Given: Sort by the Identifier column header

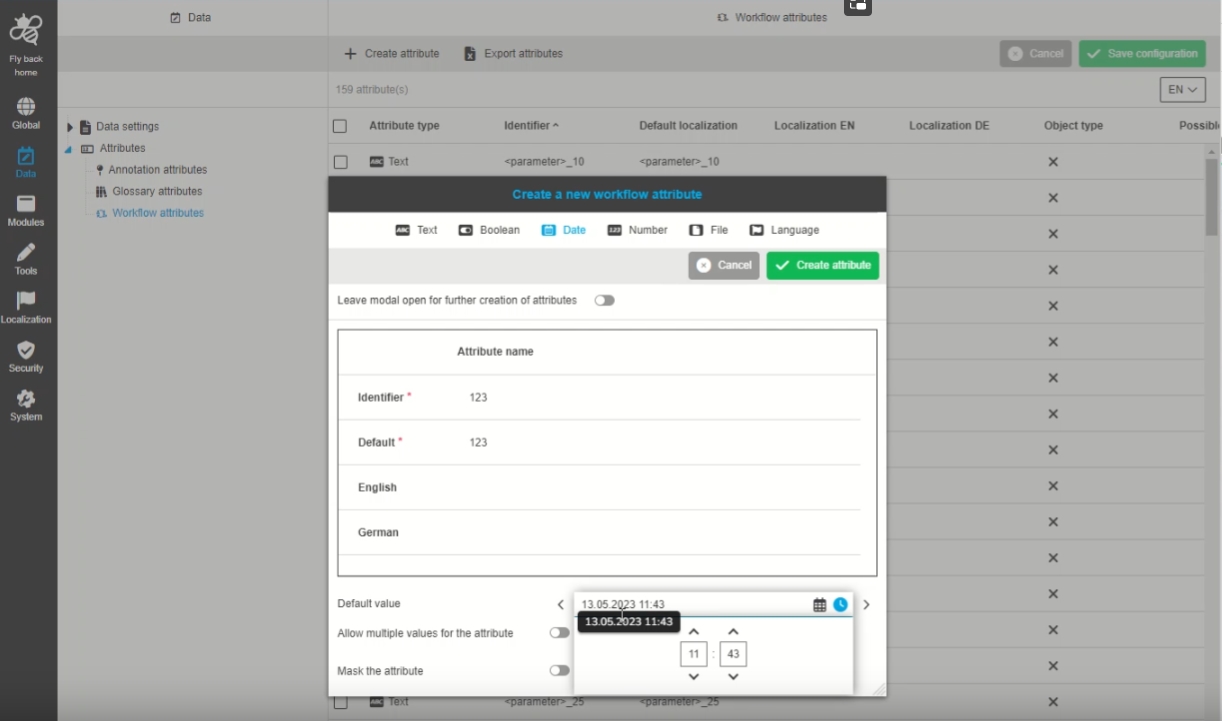Looking at the screenshot, I should pyautogui.click(x=531, y=126).
